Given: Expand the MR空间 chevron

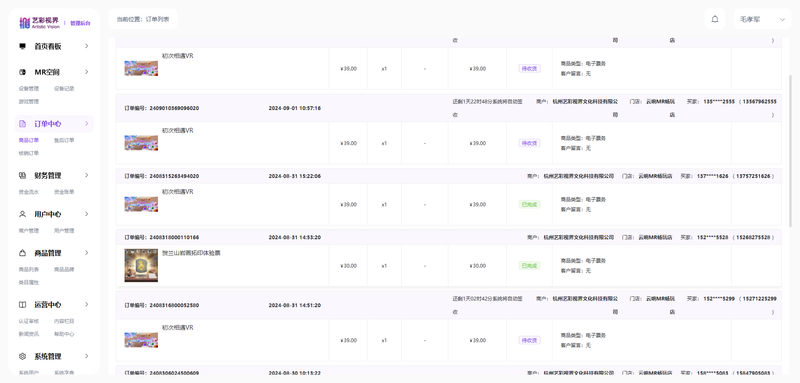Looking at the screenshot, I should 87,71.
